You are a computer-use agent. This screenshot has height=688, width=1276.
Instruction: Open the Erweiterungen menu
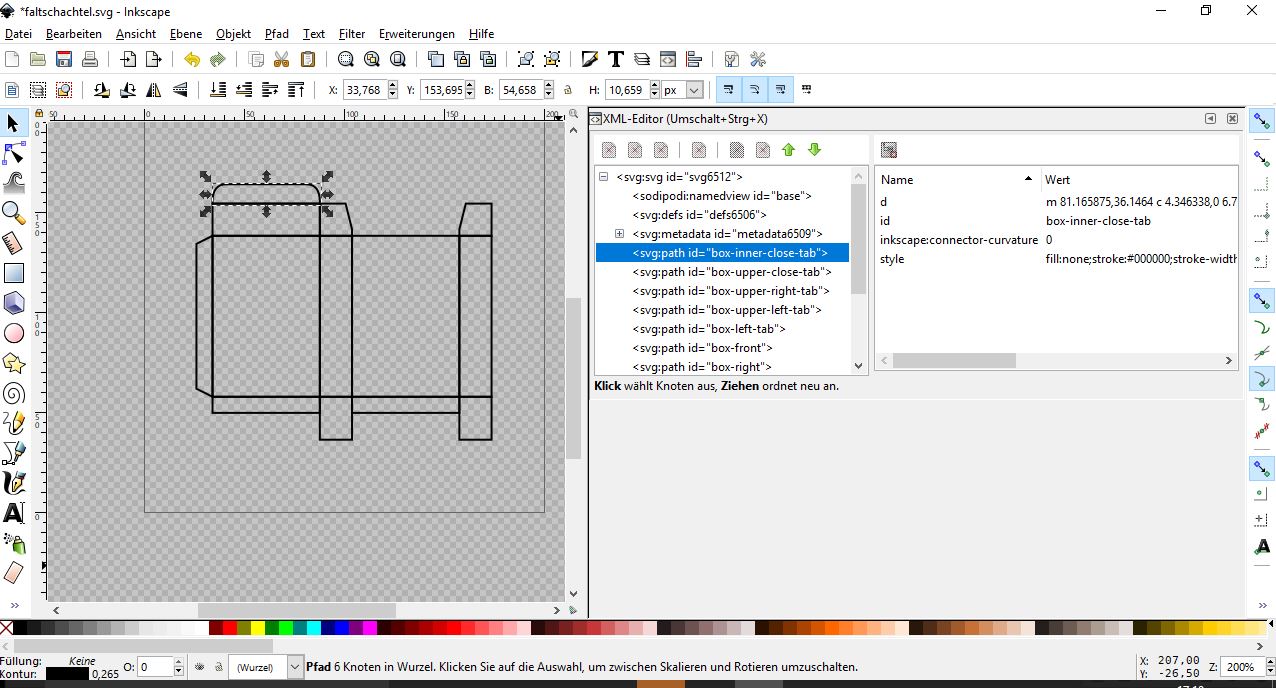tap(416, 34)
